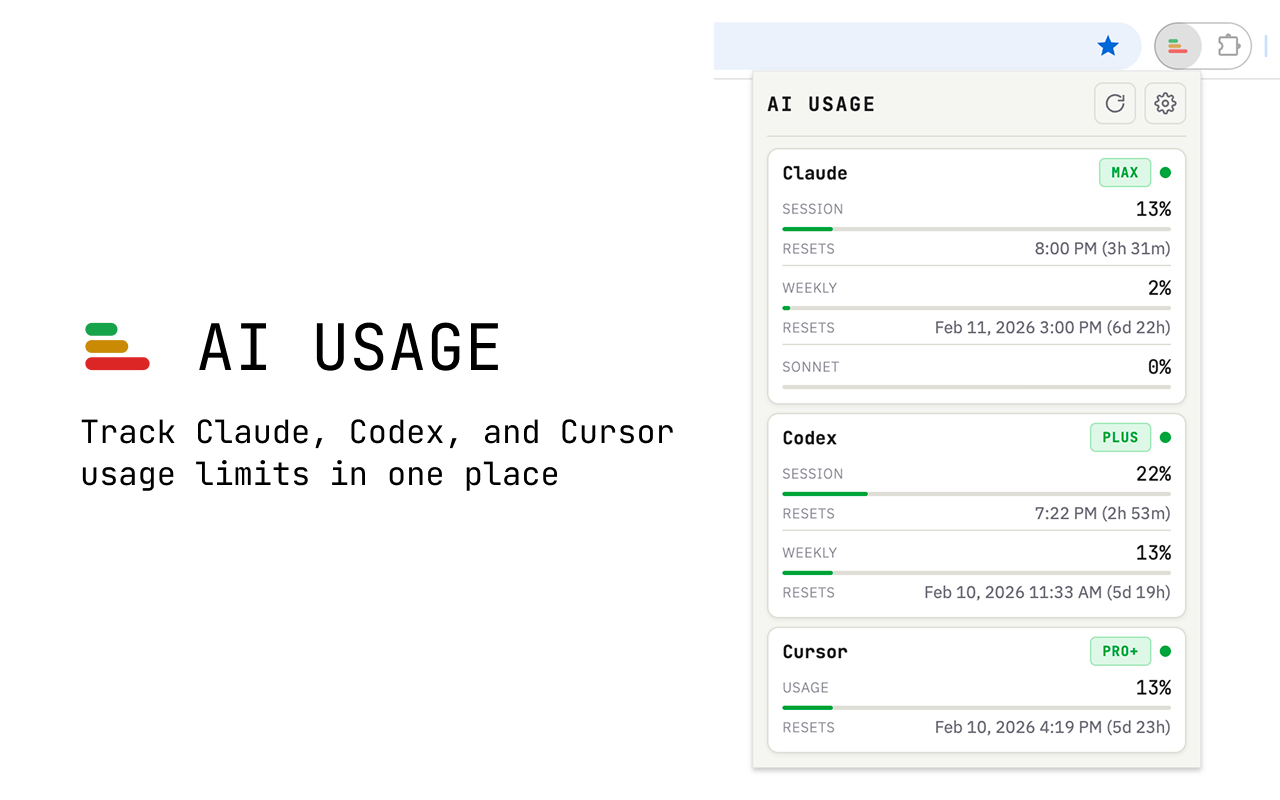This screenshot has height=800, width=1280.
Task: Click the PLUS plan badge on Codex
Action: point(1120,437)
